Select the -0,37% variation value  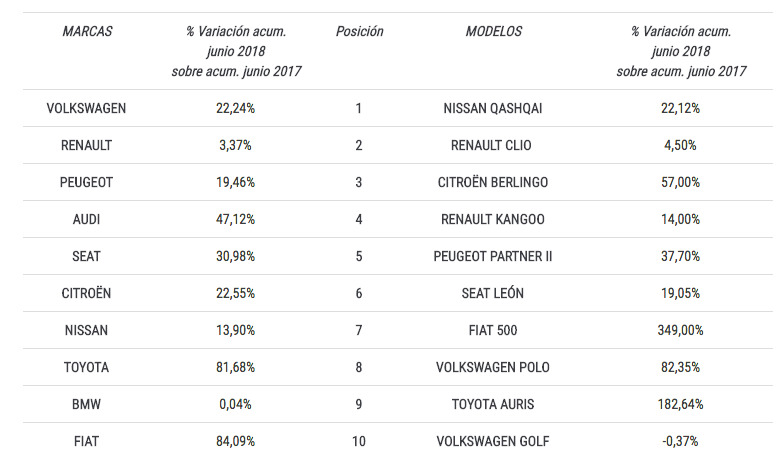(680, 441)
